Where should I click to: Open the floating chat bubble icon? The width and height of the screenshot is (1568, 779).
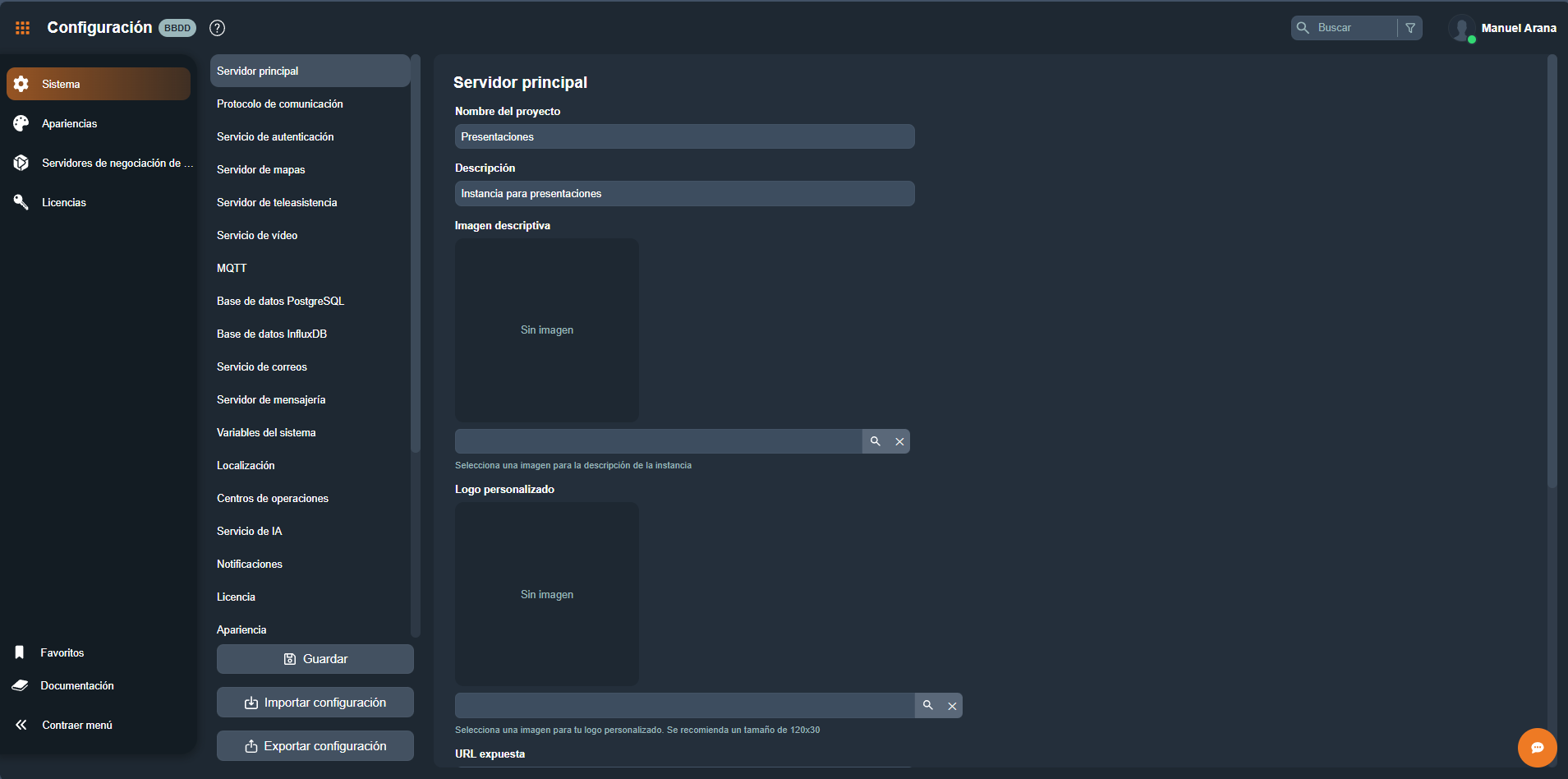pyautogui.click(x=1537, y=747)
